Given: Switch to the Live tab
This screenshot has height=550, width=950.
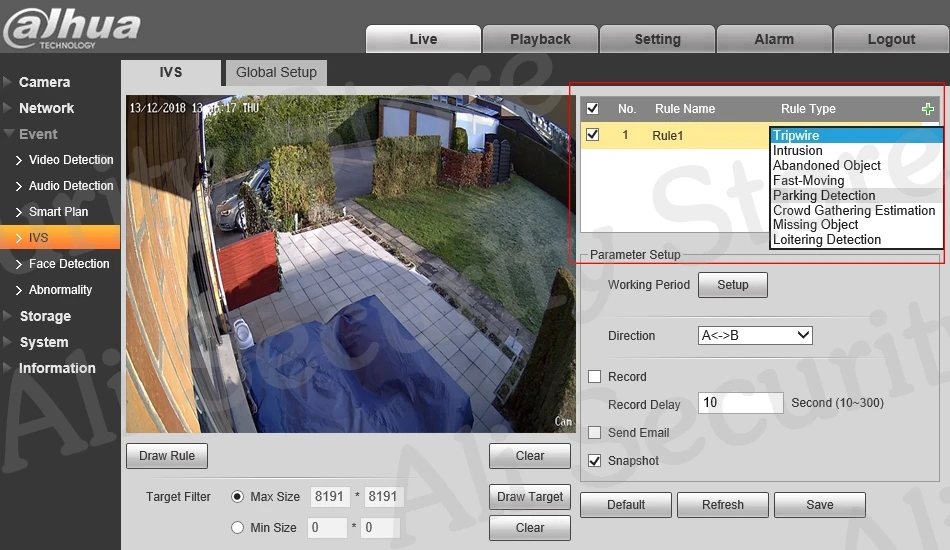Looking at the screenshot, I should pos(423,39).
